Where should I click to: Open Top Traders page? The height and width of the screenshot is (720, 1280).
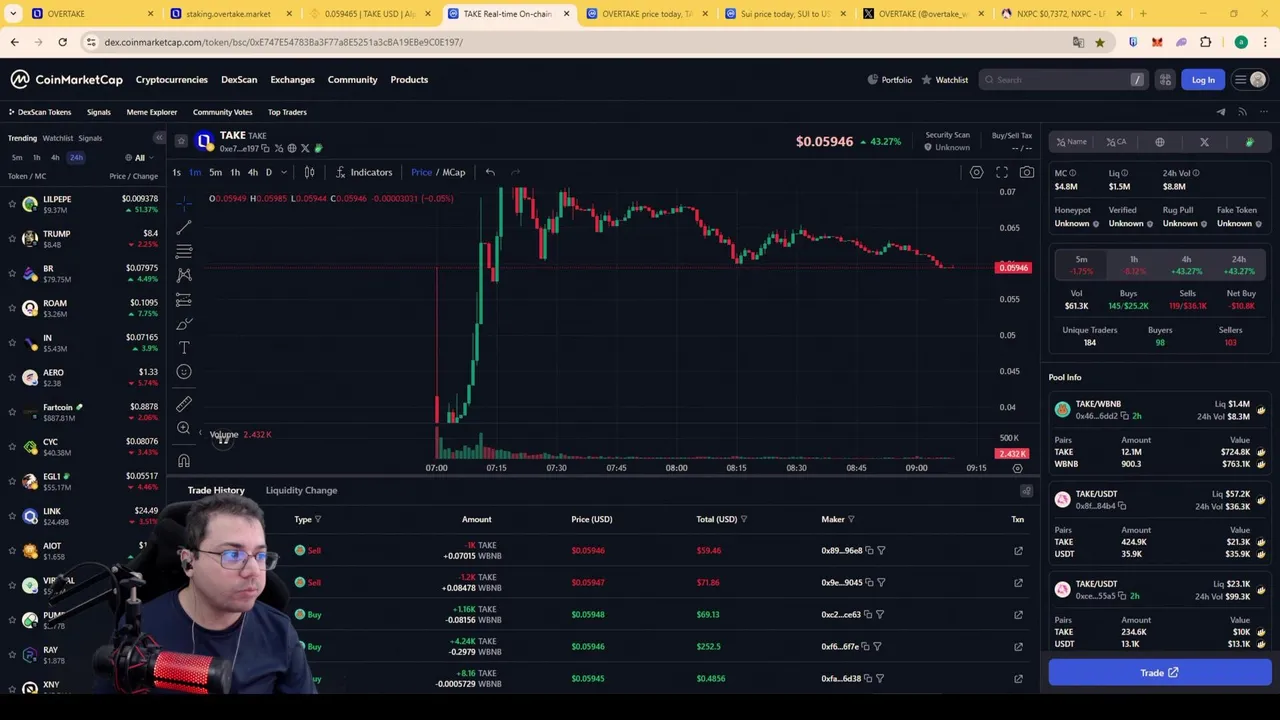click(287, 112)
